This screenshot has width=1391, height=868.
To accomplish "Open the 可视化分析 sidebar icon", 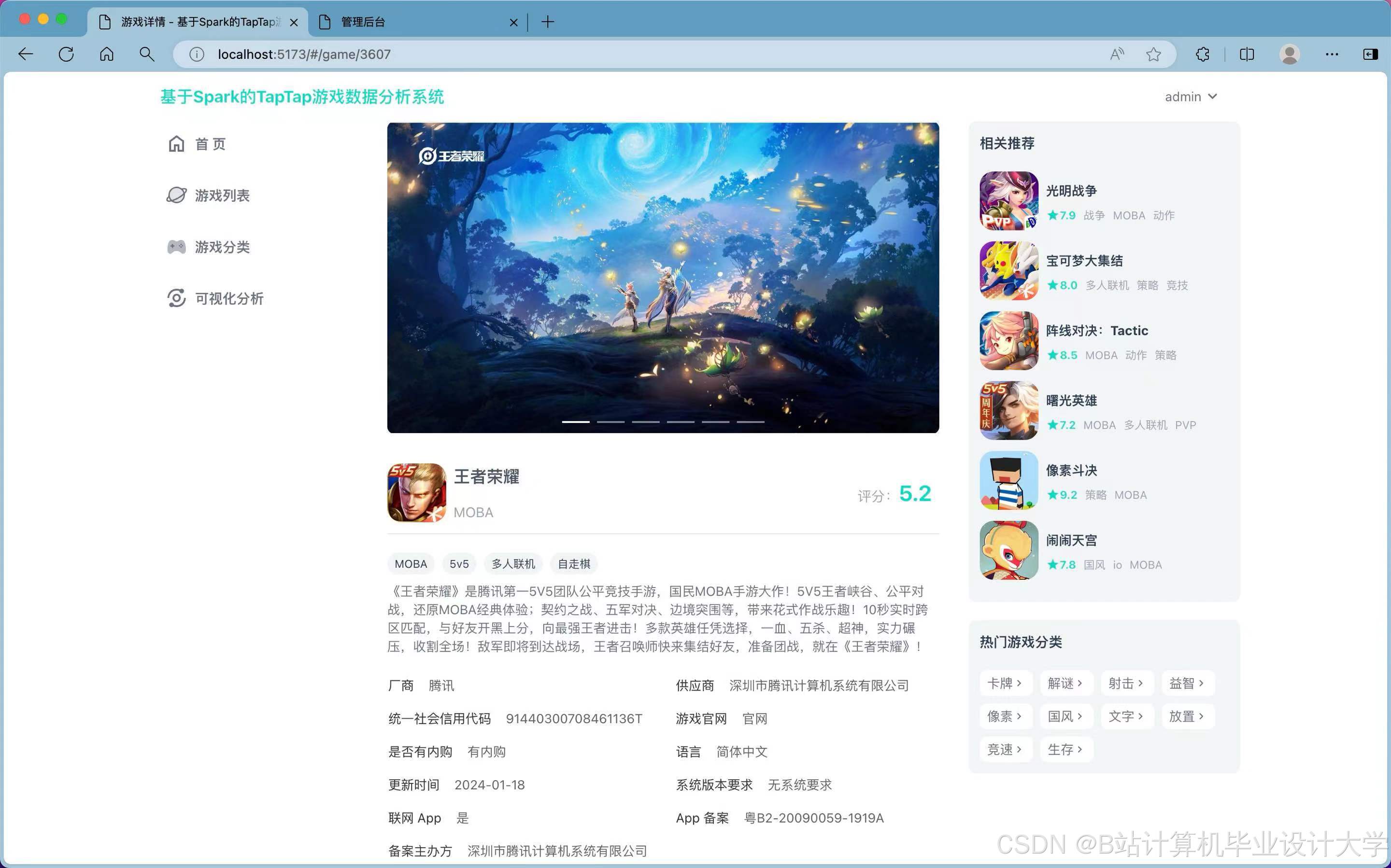I will [x=176, y=298].
